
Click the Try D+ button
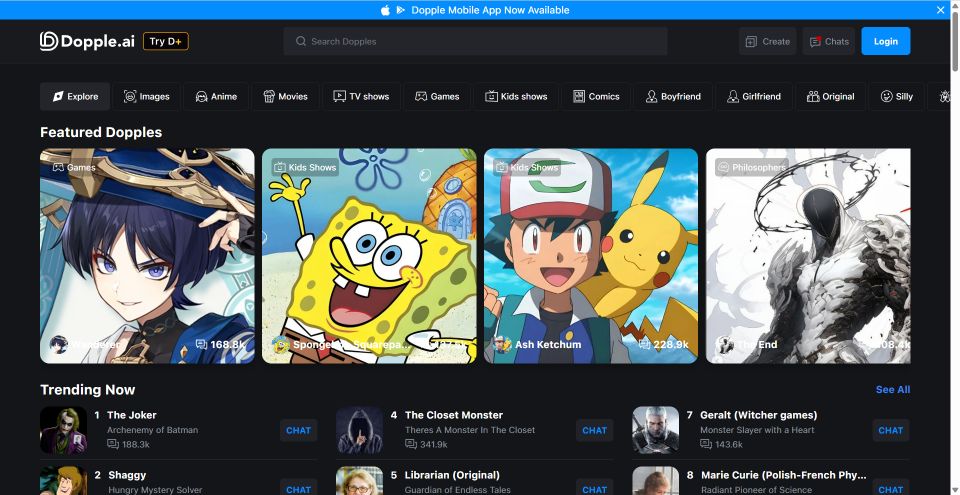coord(165,41)
